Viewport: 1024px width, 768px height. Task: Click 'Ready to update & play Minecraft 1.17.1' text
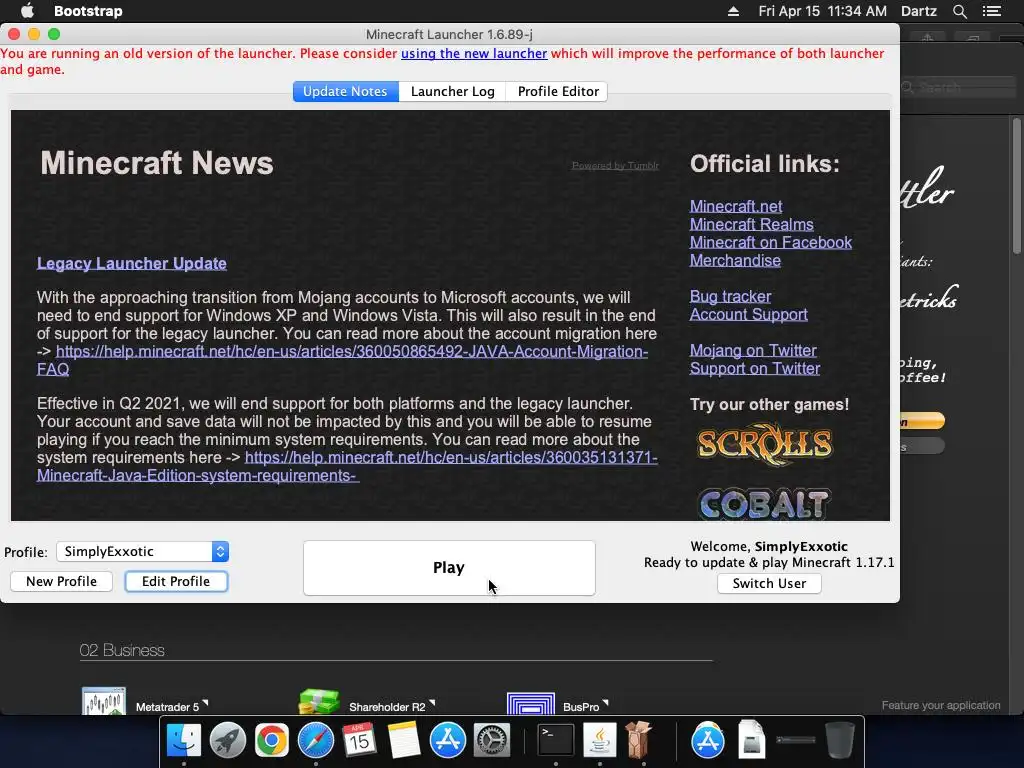pyautogui.click(x=769, y=562)
